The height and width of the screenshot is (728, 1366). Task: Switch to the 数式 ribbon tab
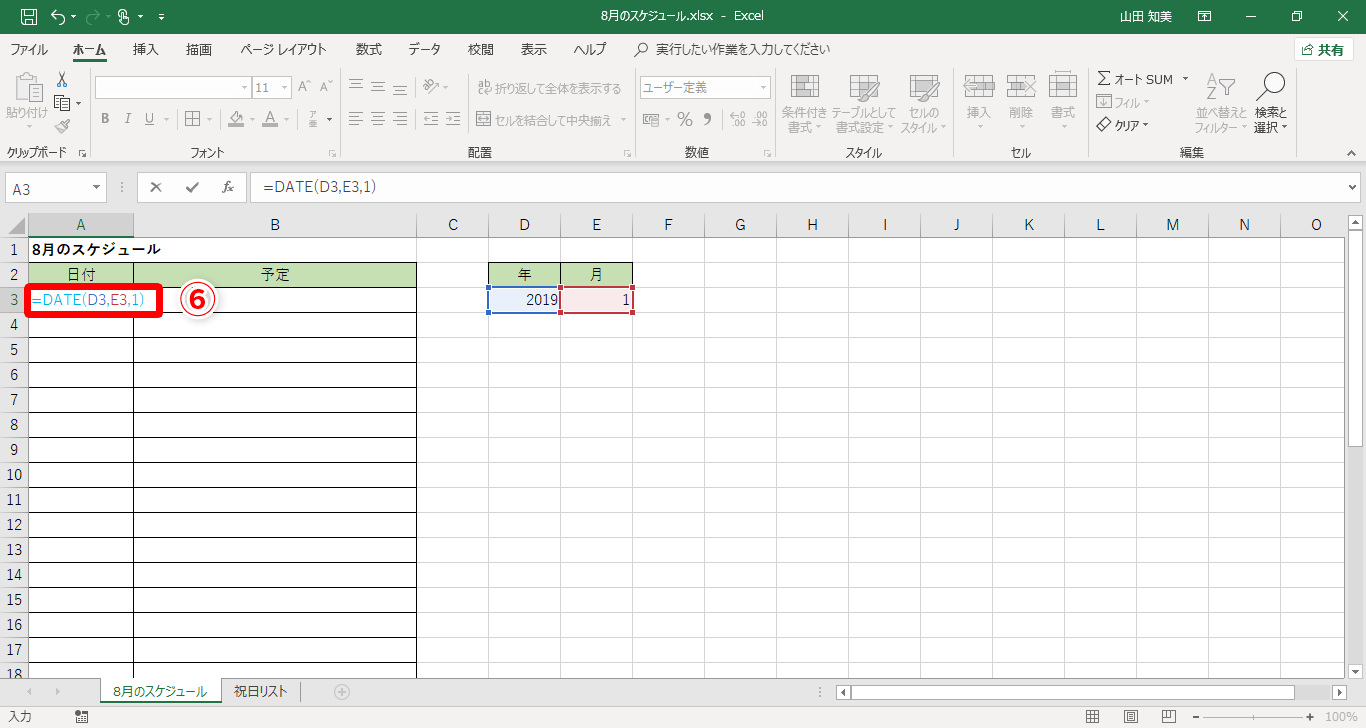pyautogui.click(x=369, y=49)
